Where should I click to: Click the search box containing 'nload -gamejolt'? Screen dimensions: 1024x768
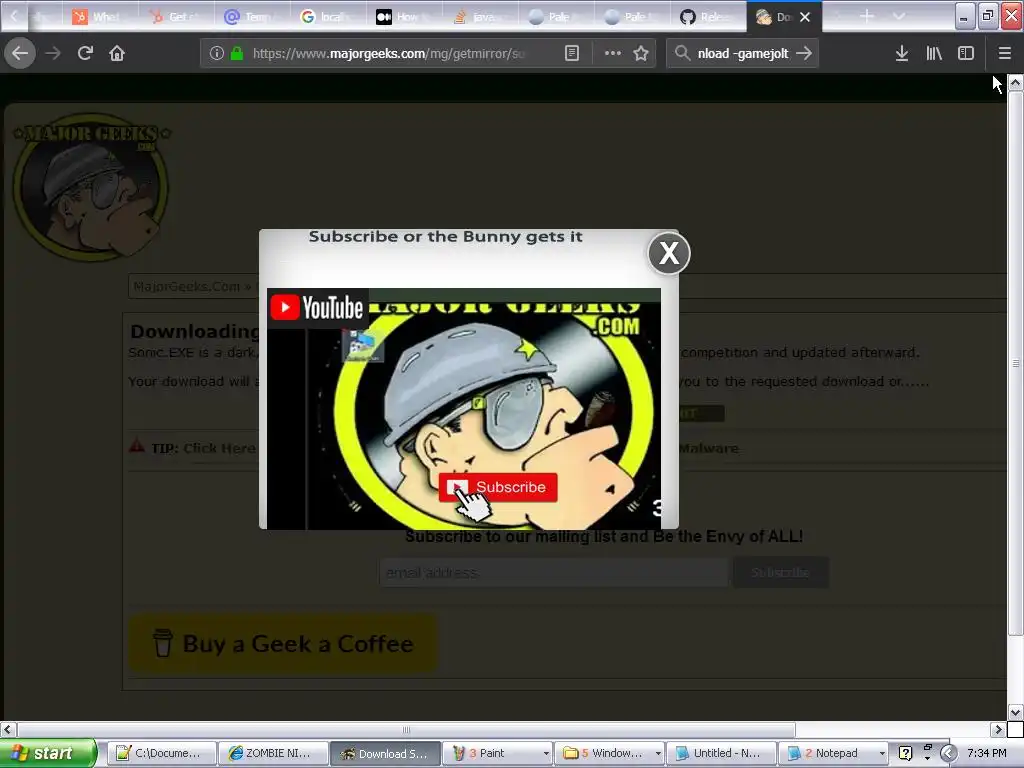tap(743, 54)
